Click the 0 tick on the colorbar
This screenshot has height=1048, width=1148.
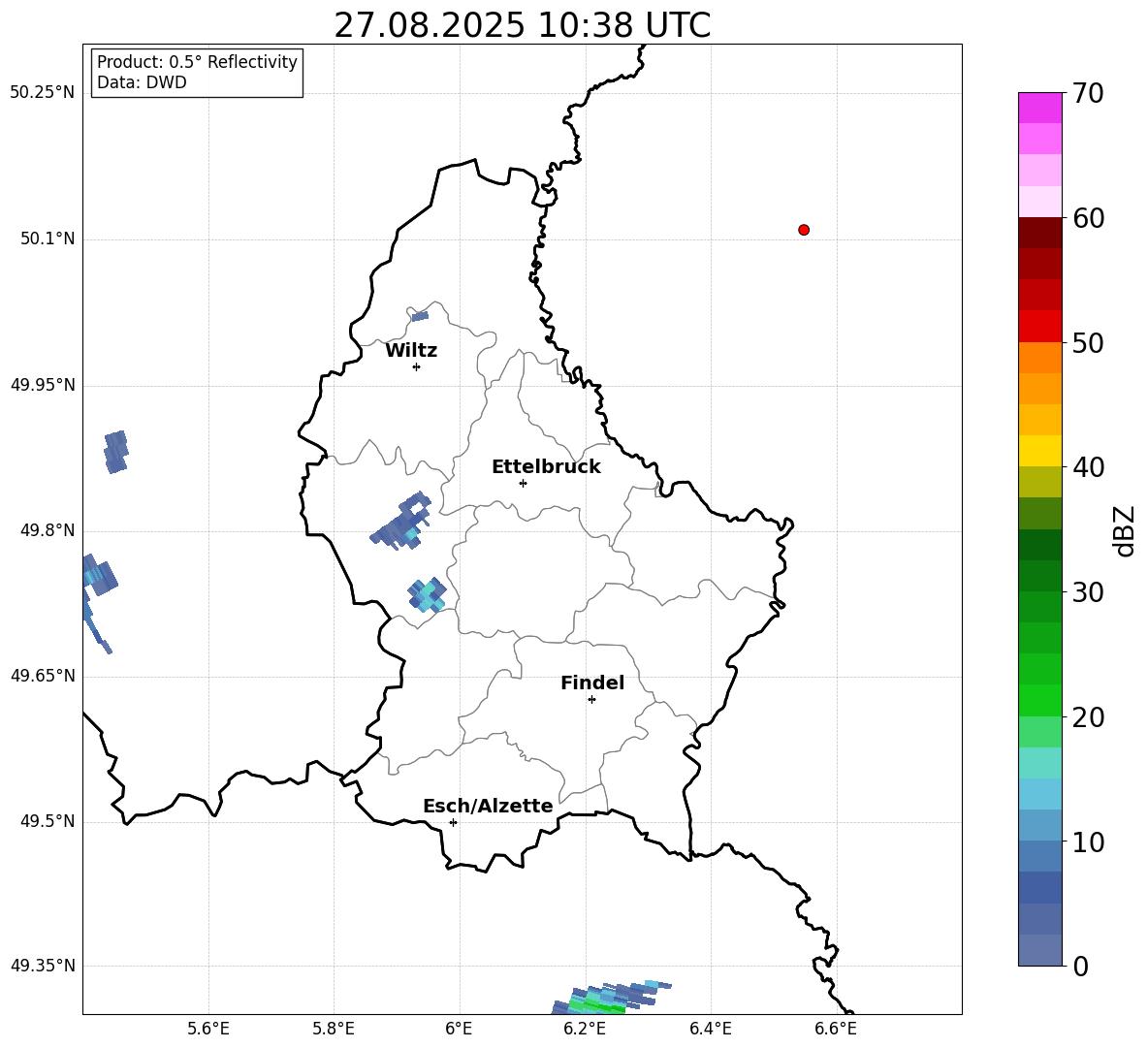coord(1080,966)
